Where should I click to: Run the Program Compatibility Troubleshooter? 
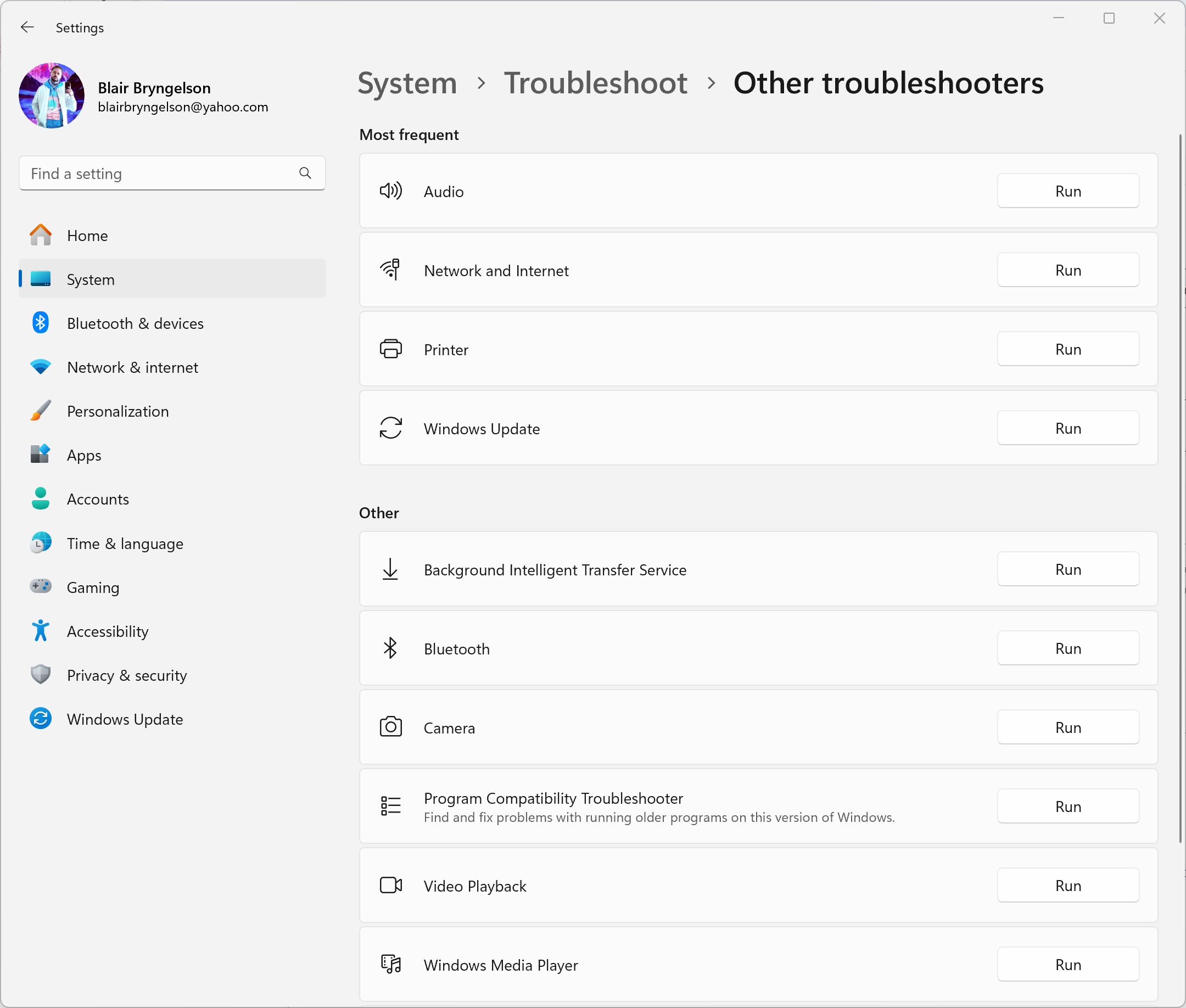click(x=1067, y=807)
